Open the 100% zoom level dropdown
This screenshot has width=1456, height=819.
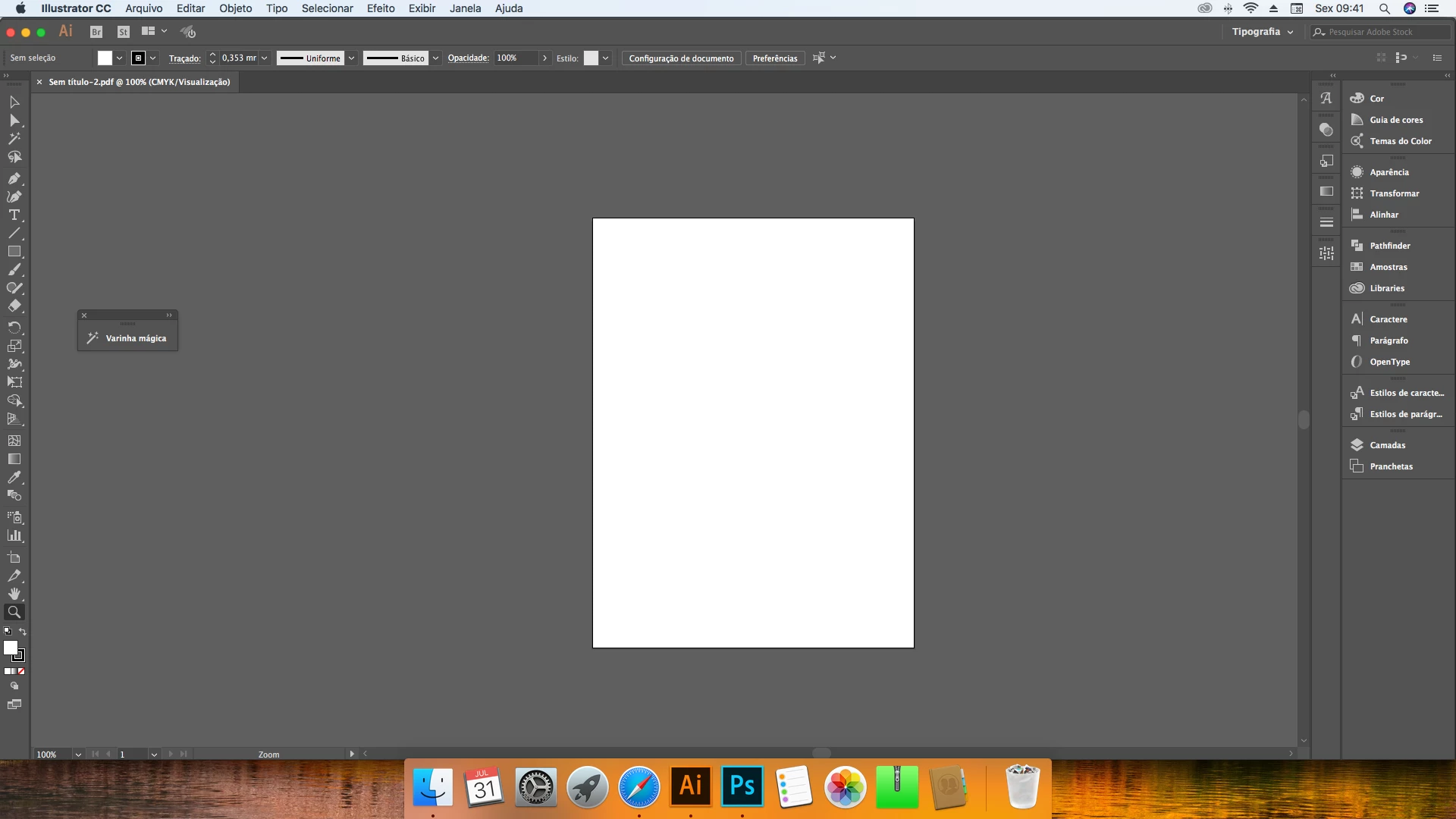(77, 755)
